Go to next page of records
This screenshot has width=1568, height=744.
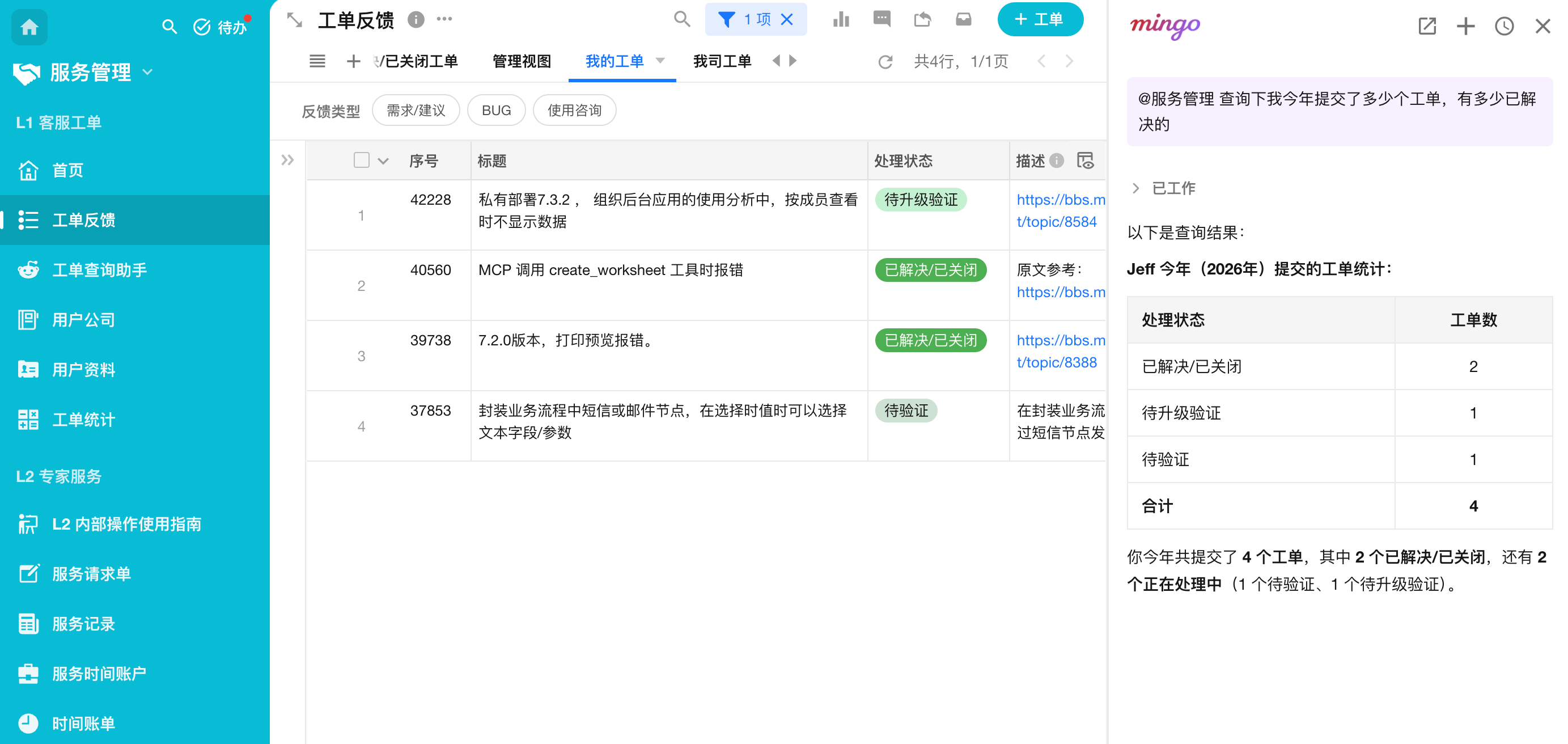pos(1070,61)
